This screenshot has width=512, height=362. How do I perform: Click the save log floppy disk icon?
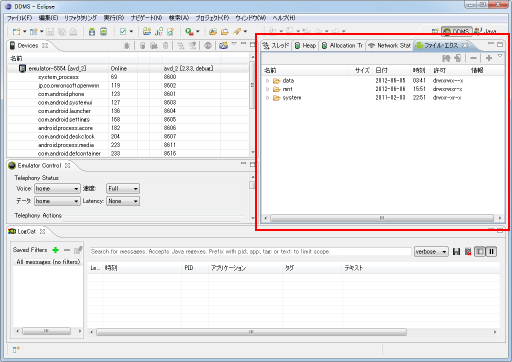click(457, 252)
